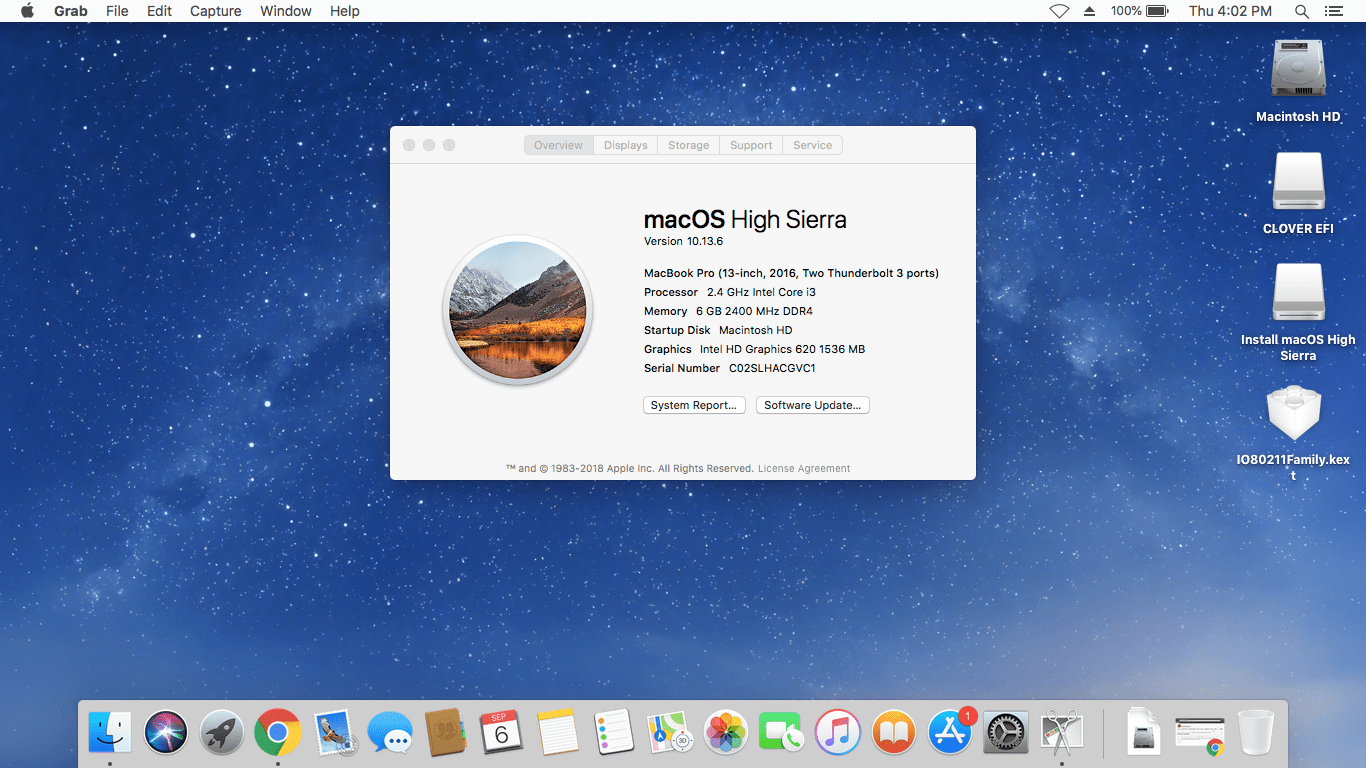Click Intel HD Graphics 620 1536 MB text

point(782,349)
